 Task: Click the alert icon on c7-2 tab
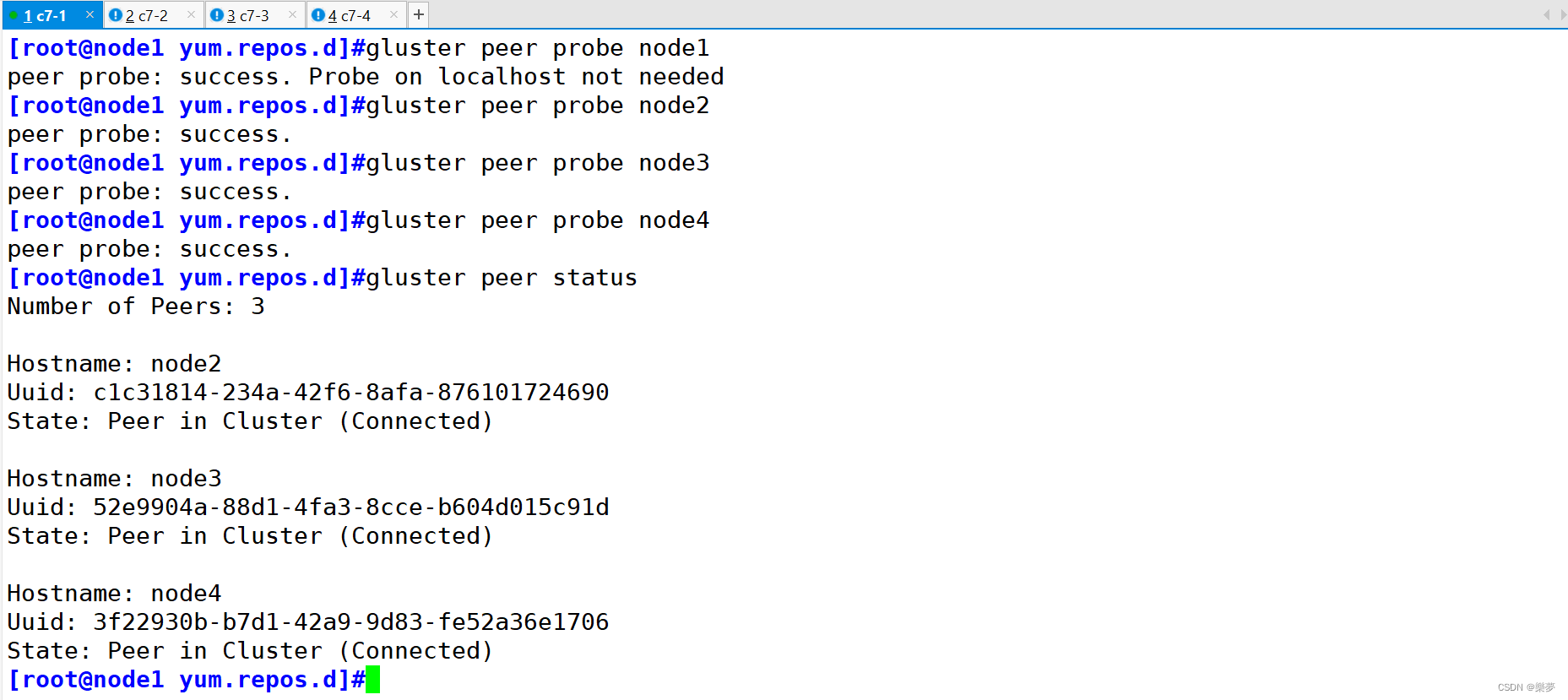[x=116, y=14]
